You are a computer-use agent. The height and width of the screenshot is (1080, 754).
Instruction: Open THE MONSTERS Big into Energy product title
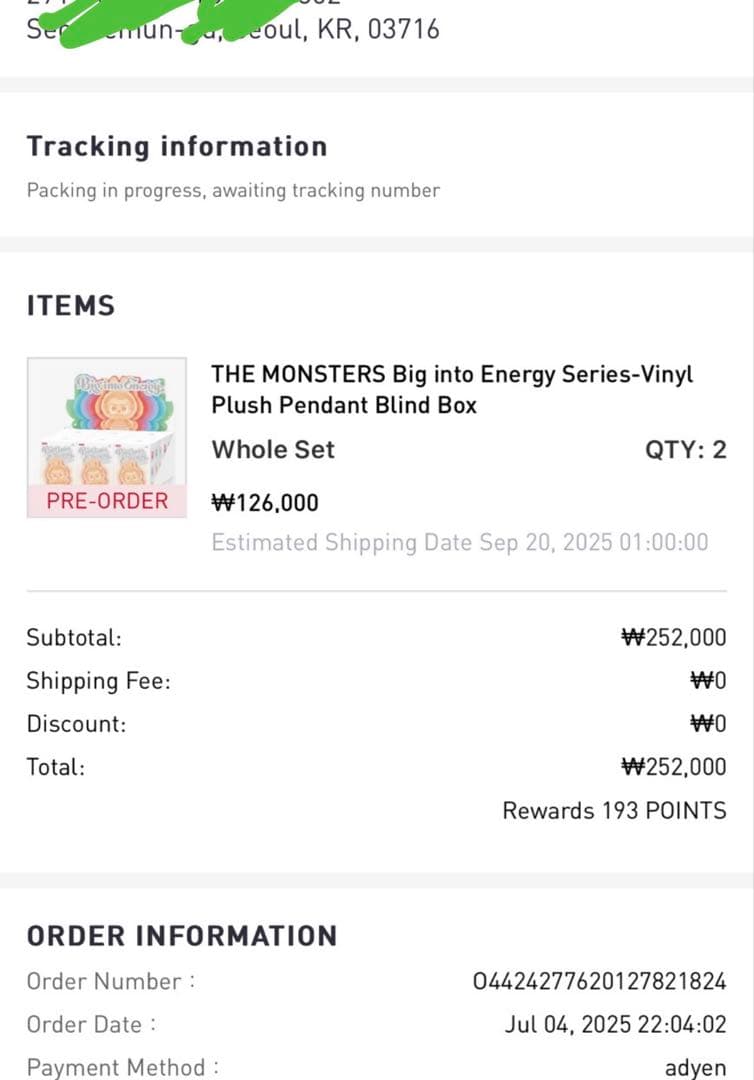pyautogui.click(x=451, y=389)
